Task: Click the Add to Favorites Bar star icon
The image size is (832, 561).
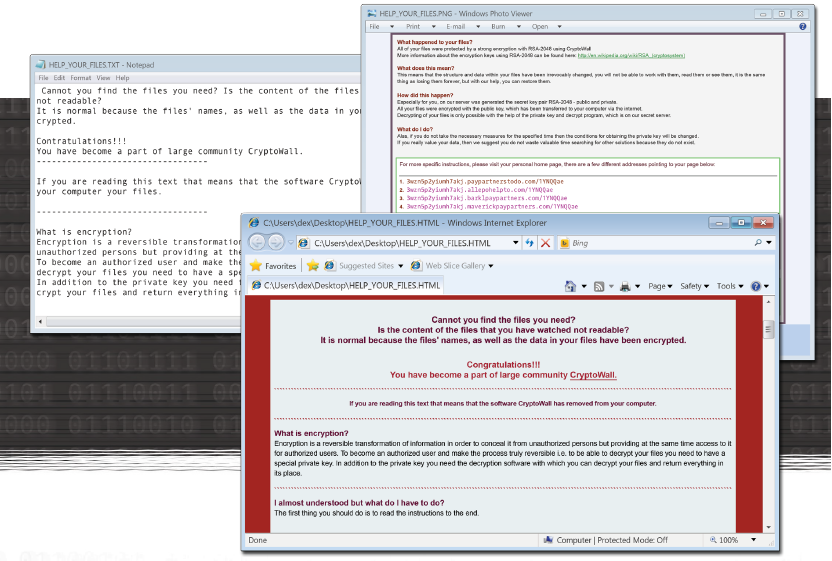Action: point(313,266)
